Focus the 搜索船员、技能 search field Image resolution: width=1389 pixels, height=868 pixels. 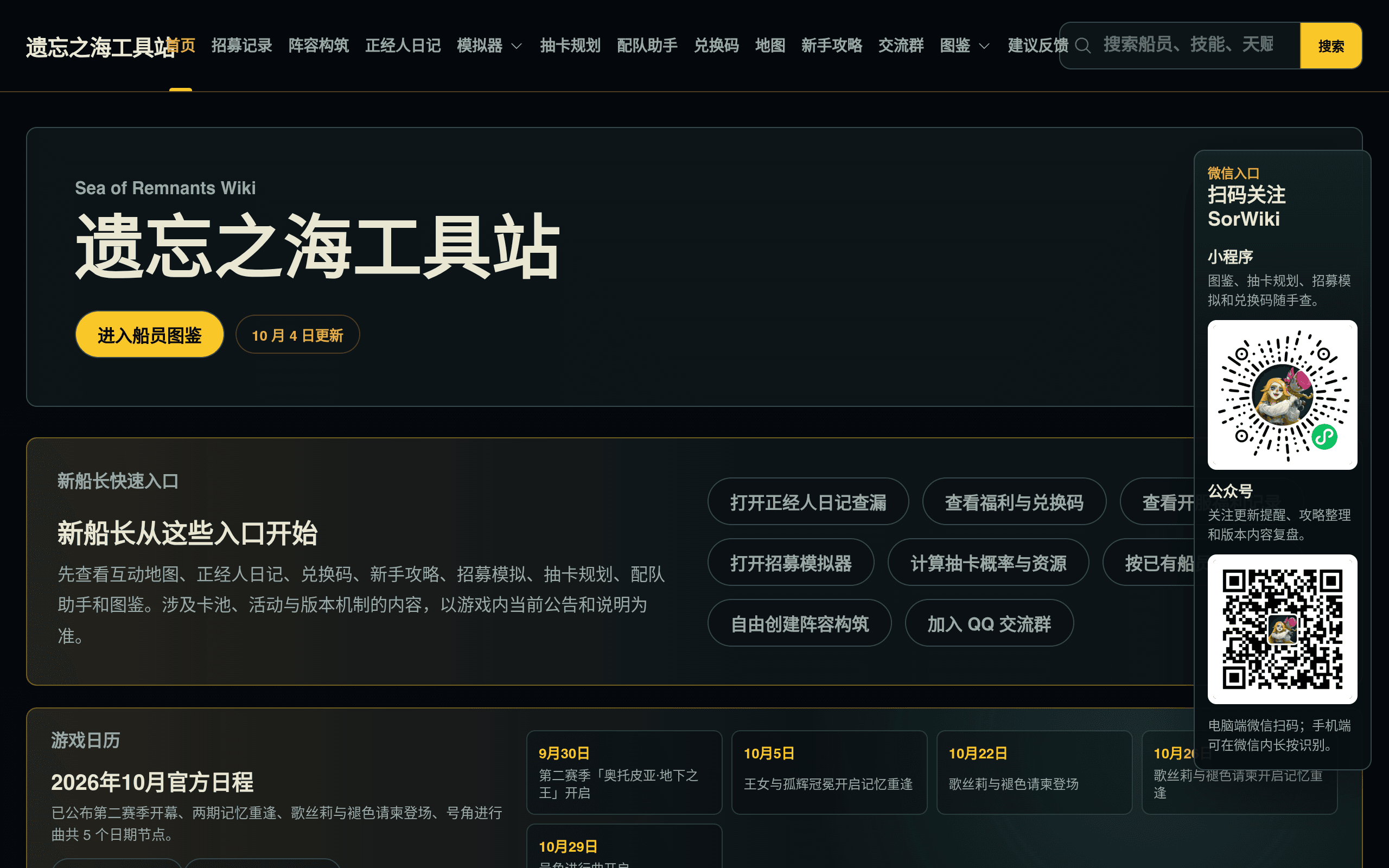(1180, 46)
